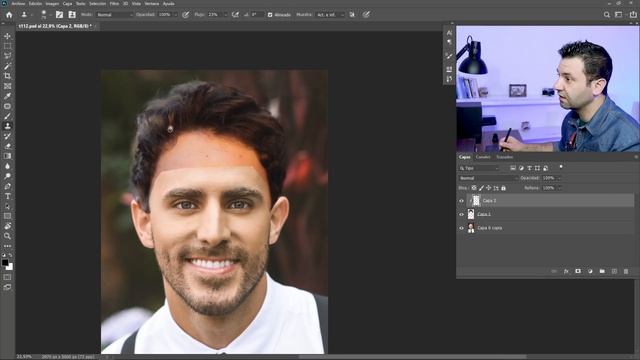Select the Eyedropper tool

coord(7,96)
